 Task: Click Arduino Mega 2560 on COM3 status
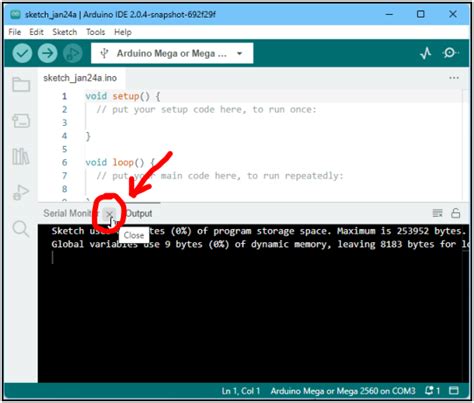point(343,391)
